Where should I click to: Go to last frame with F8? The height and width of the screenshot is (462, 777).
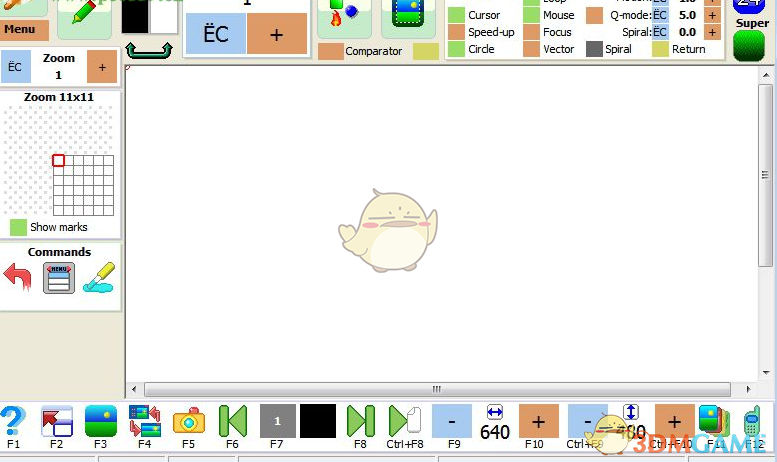tap(361, 421)
